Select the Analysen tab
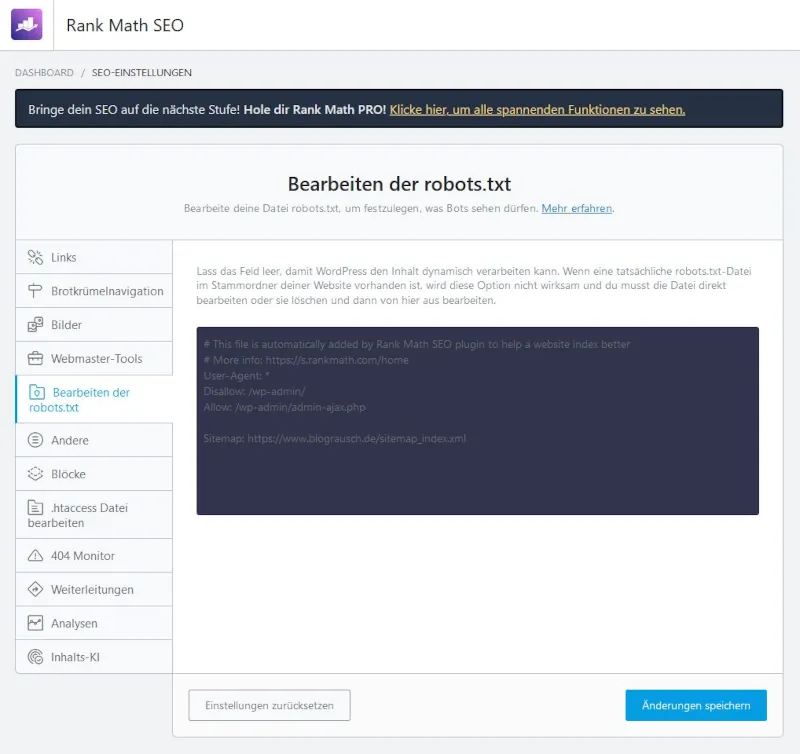The image size is (800, 754). click(94, 623)
